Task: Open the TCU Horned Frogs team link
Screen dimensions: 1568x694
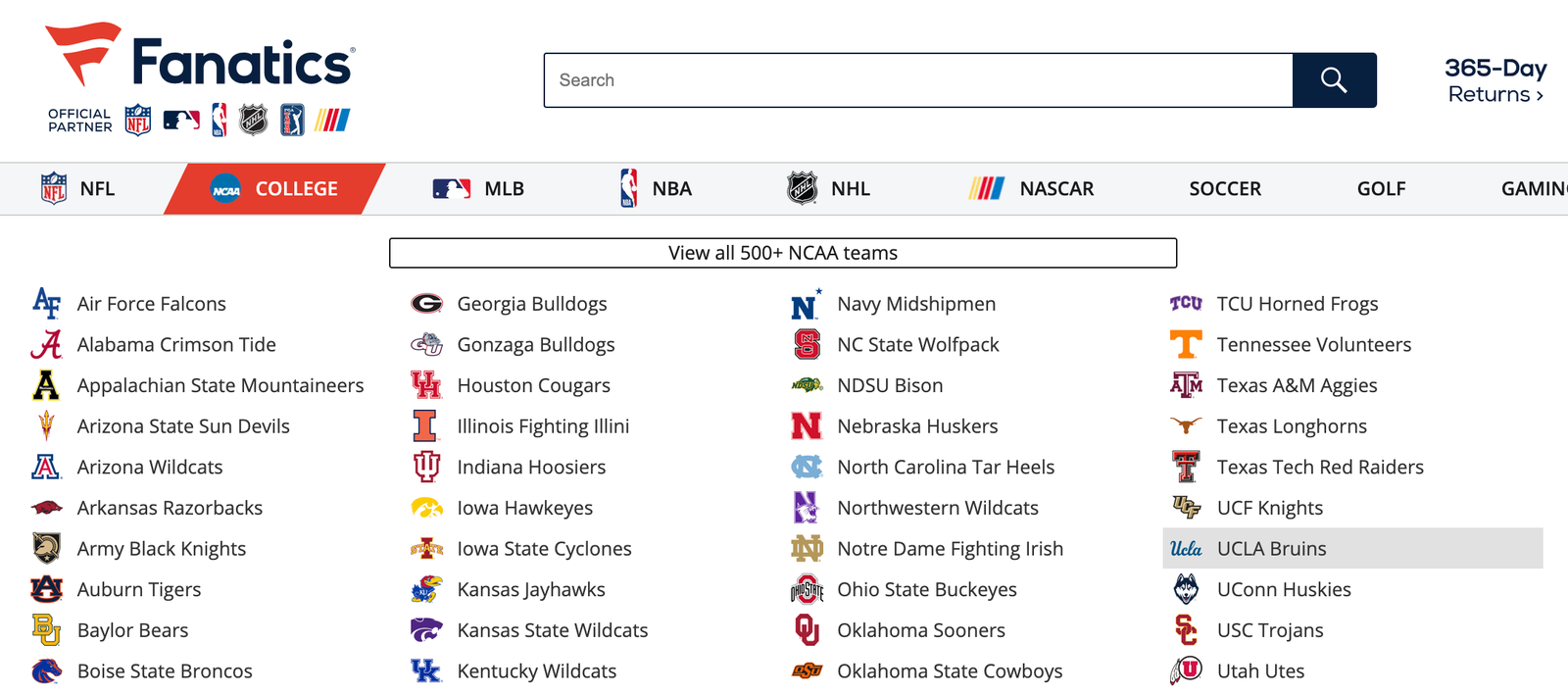Action: 1298,304
